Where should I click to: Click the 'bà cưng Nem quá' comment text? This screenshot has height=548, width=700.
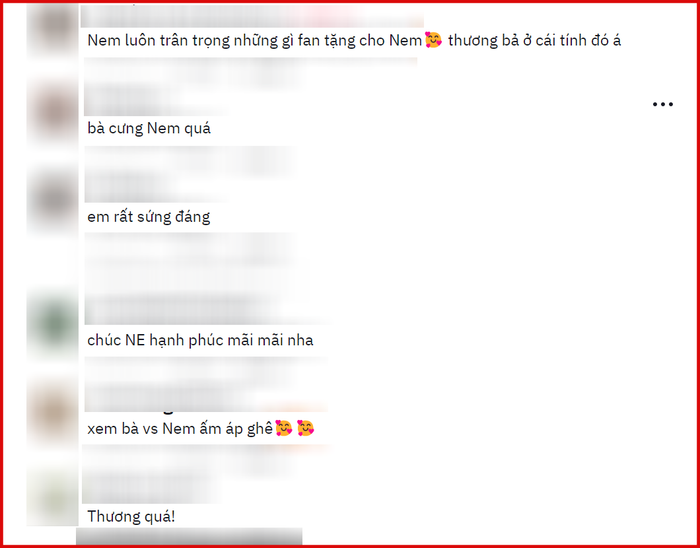pyautogui.click(x=149, y=129)
